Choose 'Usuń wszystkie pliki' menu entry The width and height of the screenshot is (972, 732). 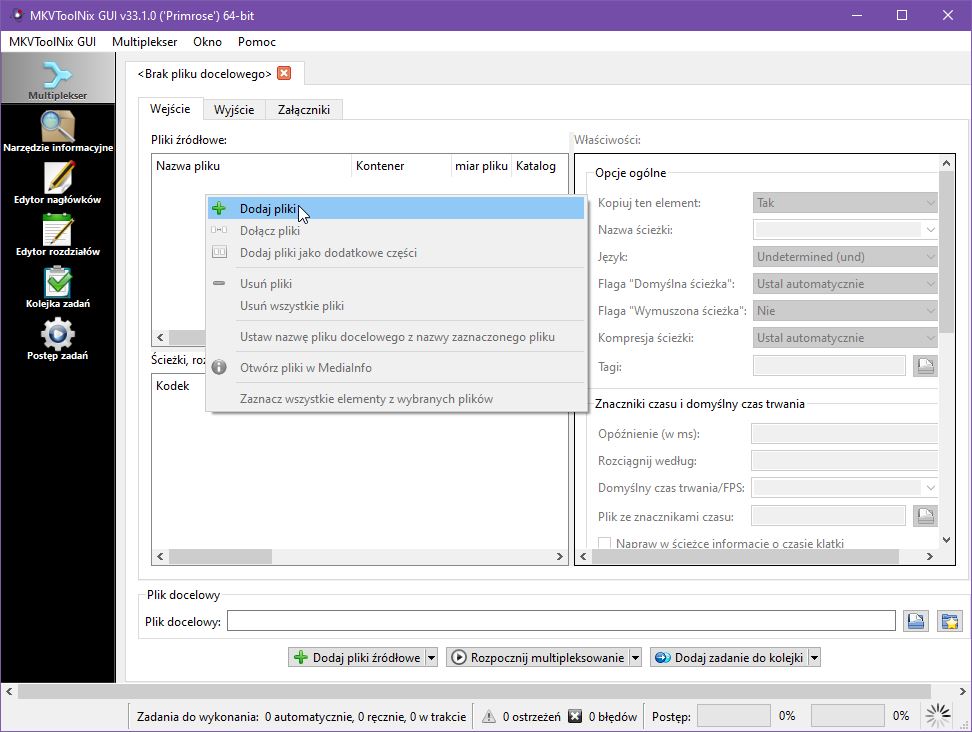[x=396, y=306]
